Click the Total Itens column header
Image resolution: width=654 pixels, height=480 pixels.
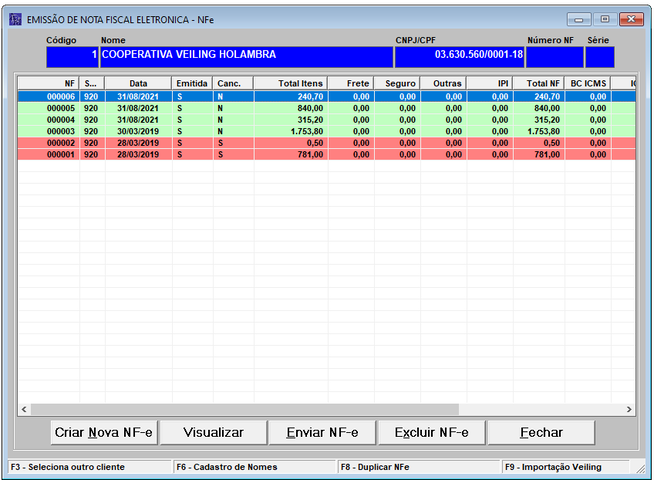(x=290, y=83)
